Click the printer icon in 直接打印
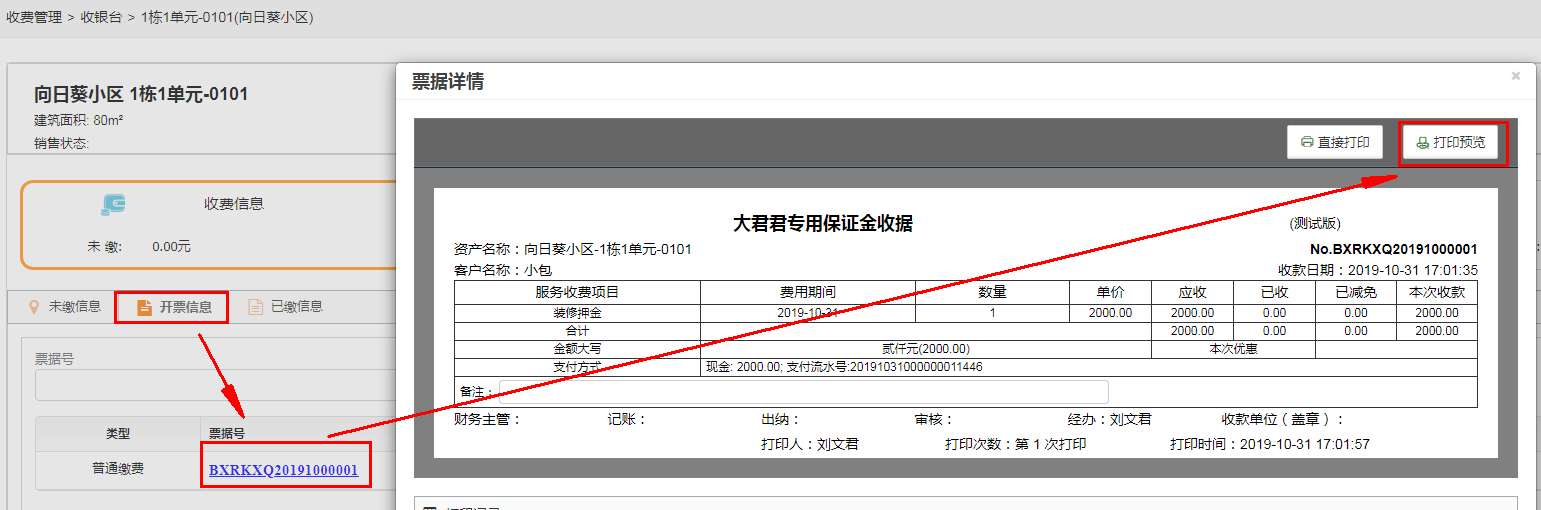This screenshot has width=1541, height=510. click(x=1306, y=142)
